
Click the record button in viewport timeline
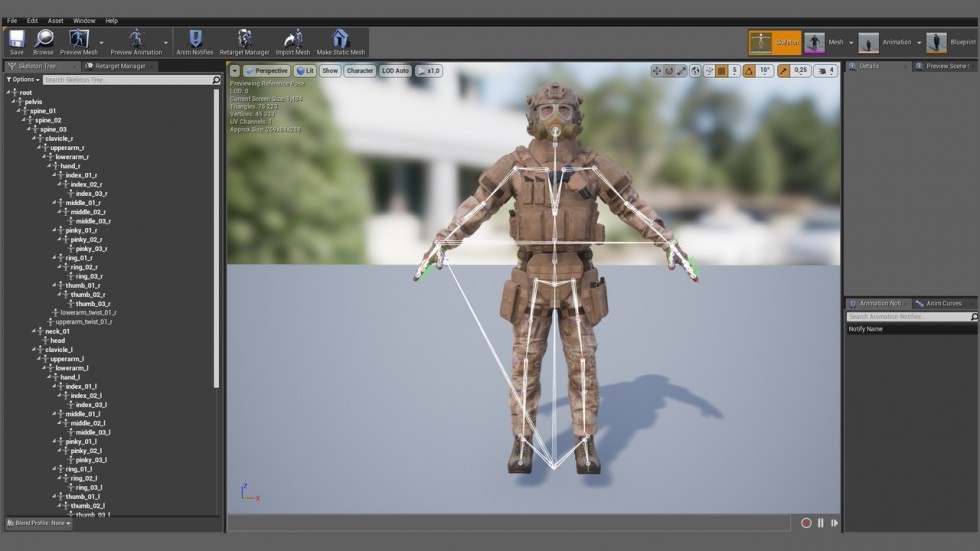[806, 523]
